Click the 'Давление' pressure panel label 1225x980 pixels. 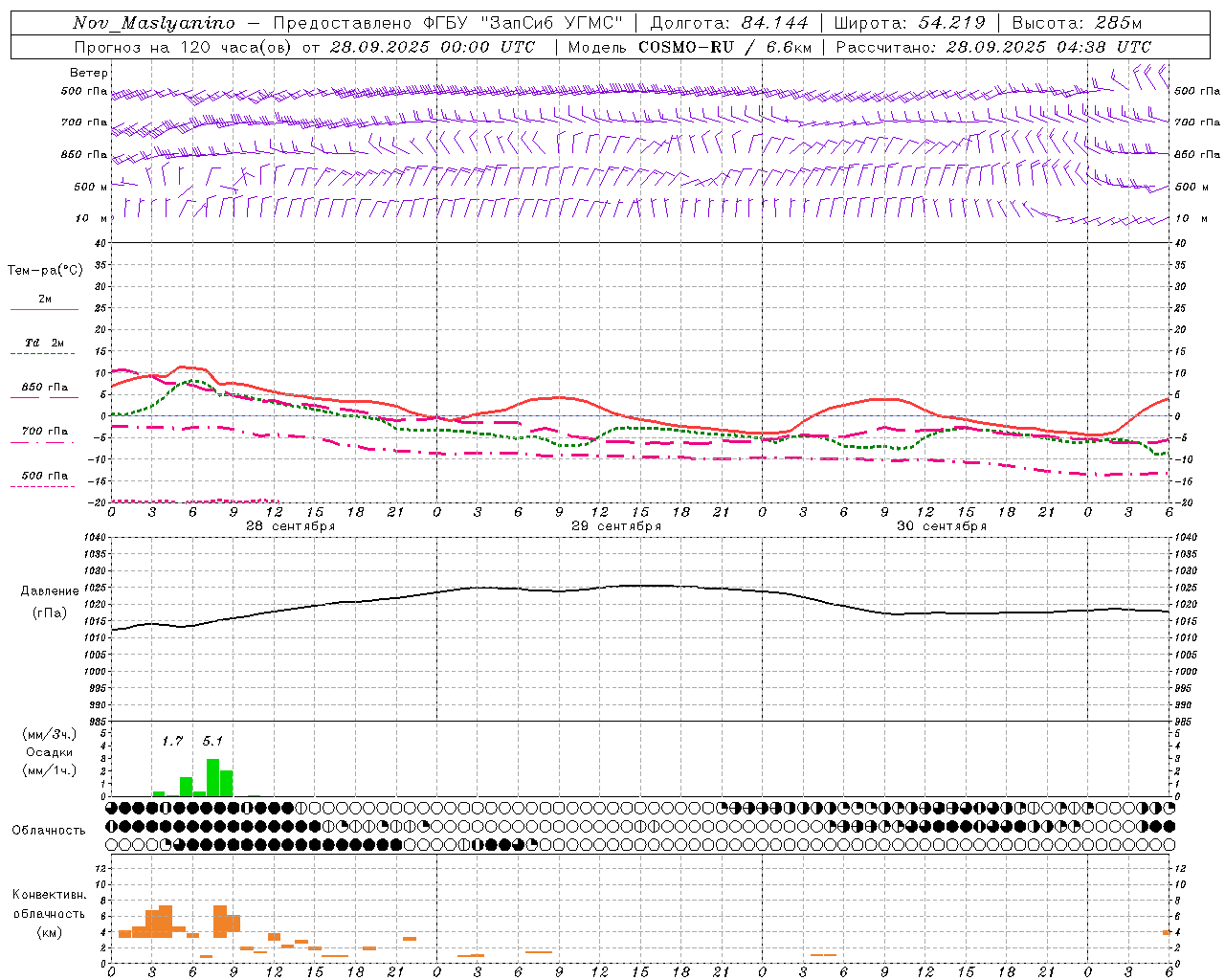(50, 591)
